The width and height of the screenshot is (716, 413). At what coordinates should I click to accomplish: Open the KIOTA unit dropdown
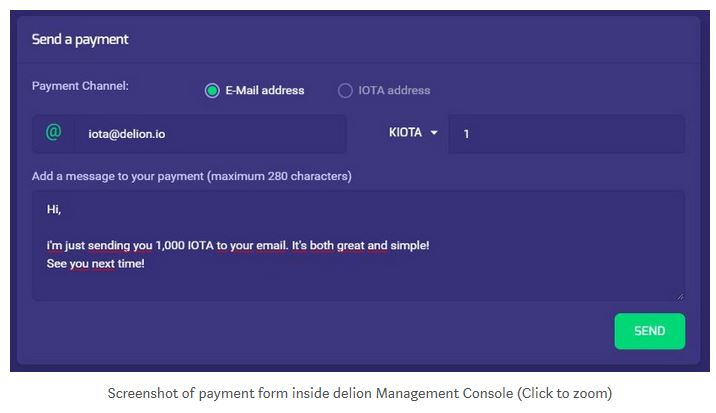click(413, 133)
